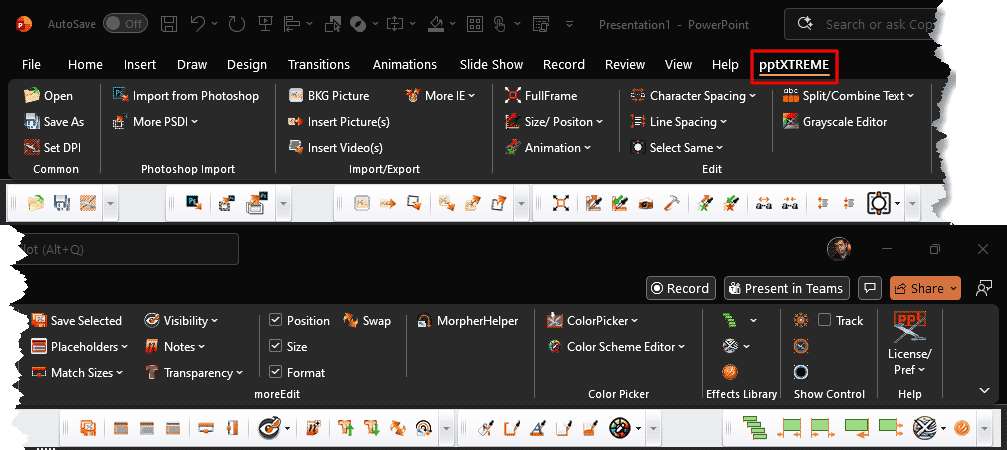
Task: Switch to the Insert tab
Action: [x=140, y=64]
